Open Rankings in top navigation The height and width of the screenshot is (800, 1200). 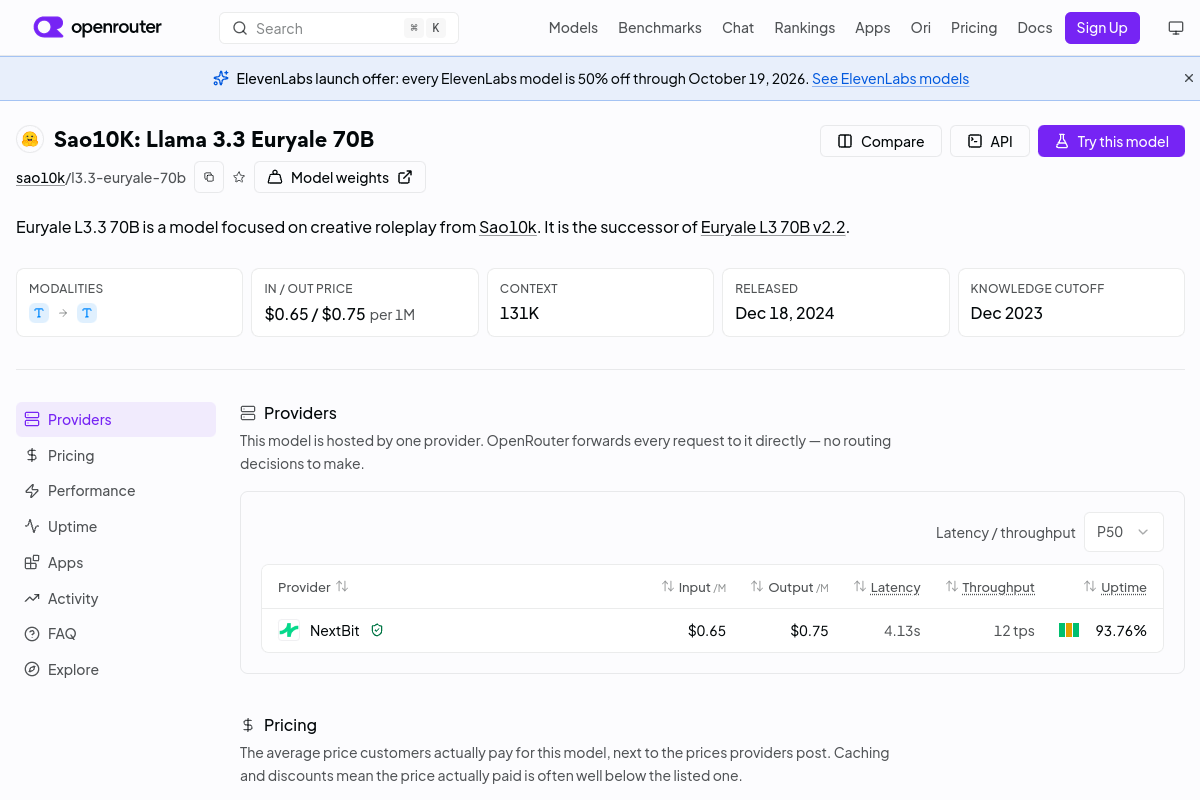pyautogui.click(x=804, y=28)
